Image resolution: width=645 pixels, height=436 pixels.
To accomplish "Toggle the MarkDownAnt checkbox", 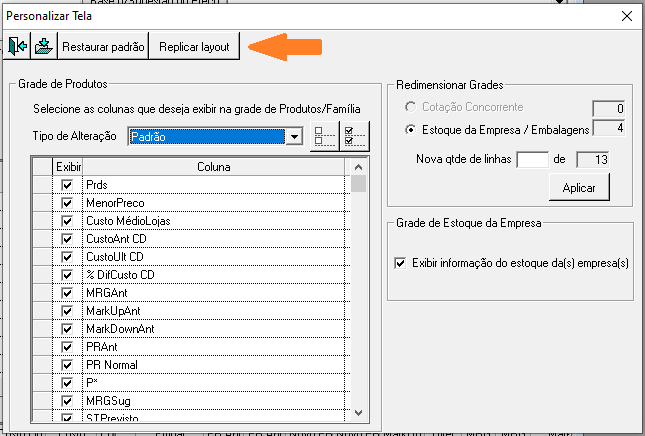I will 67,329.
